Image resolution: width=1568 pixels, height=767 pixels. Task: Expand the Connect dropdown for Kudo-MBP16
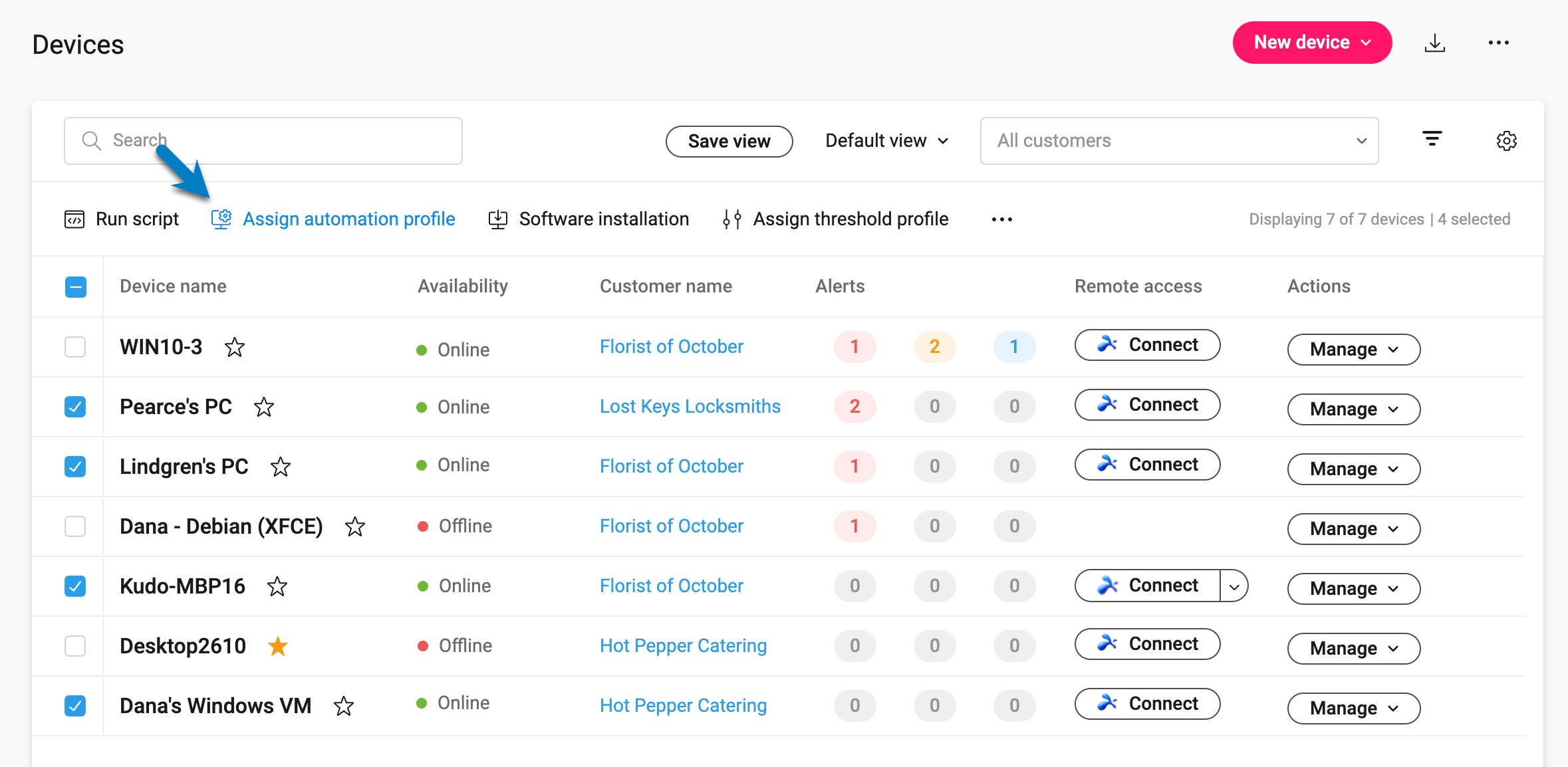1235,586
